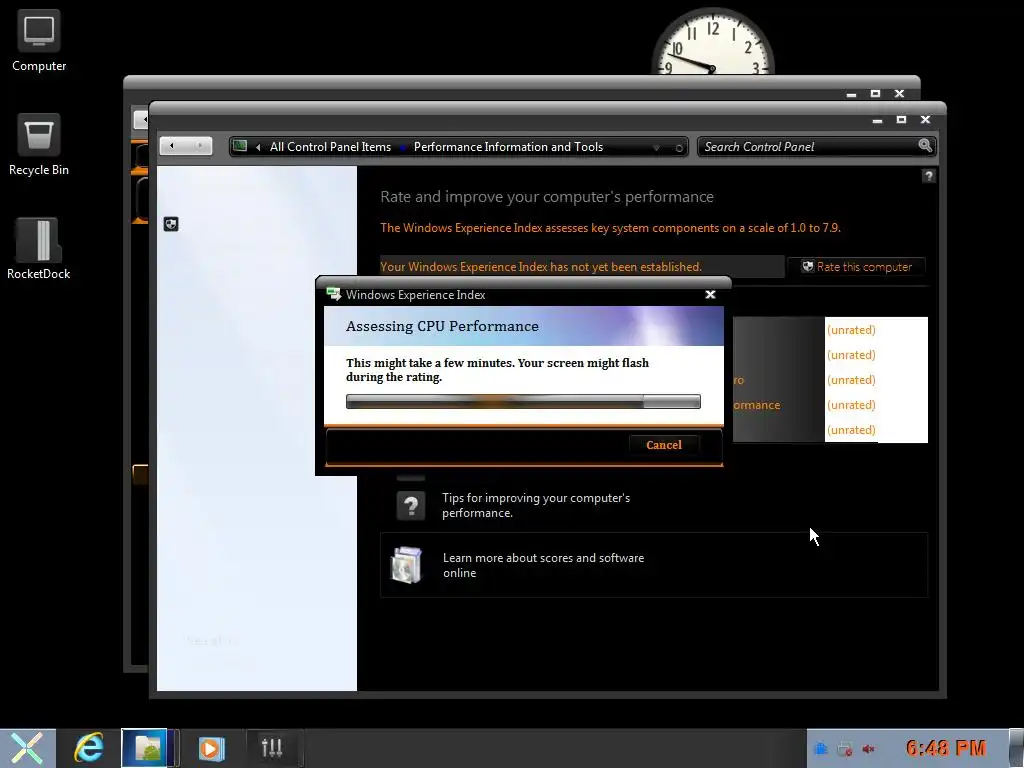Switch to the Control Panel taskbar button
This screenshot has width=1024, height=768.
pos(148,748)
